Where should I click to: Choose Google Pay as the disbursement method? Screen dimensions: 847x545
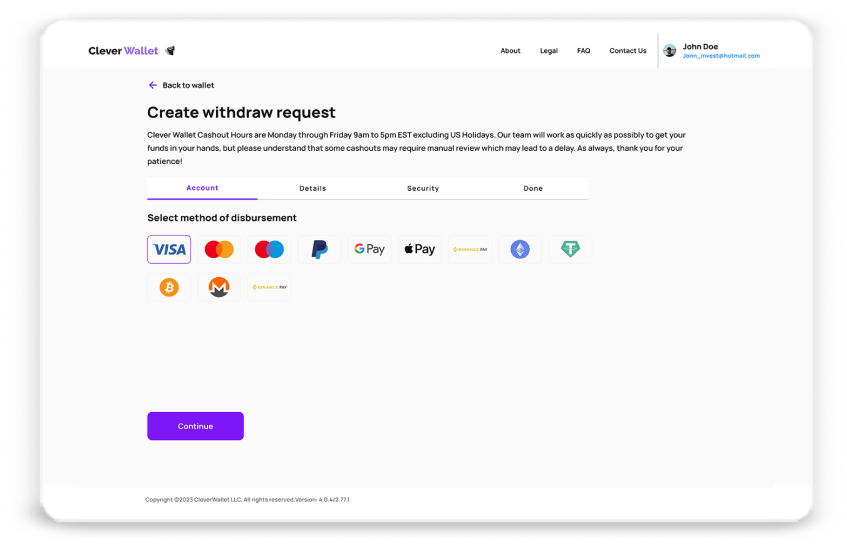coord(369,249)
